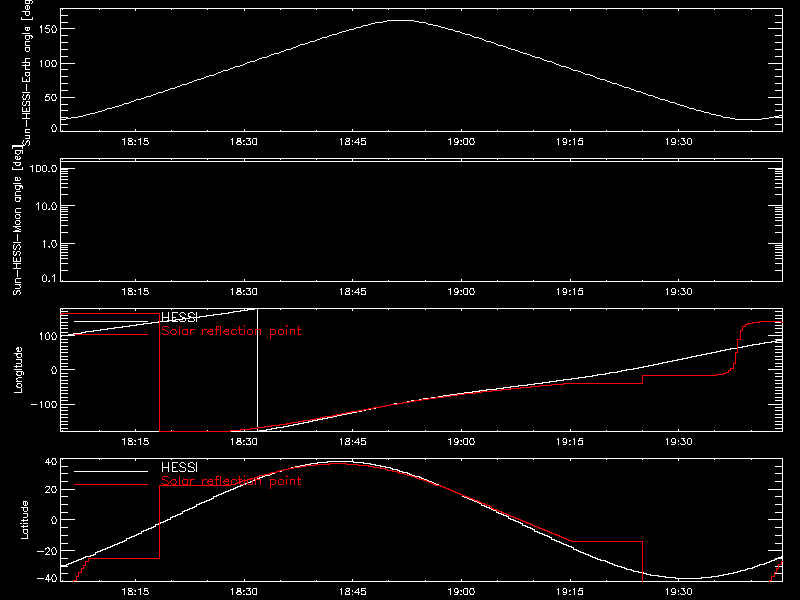Click the vertical white wrap line in Longitude plot
This screenshot has width=800, height=600.
click(257, 370)
